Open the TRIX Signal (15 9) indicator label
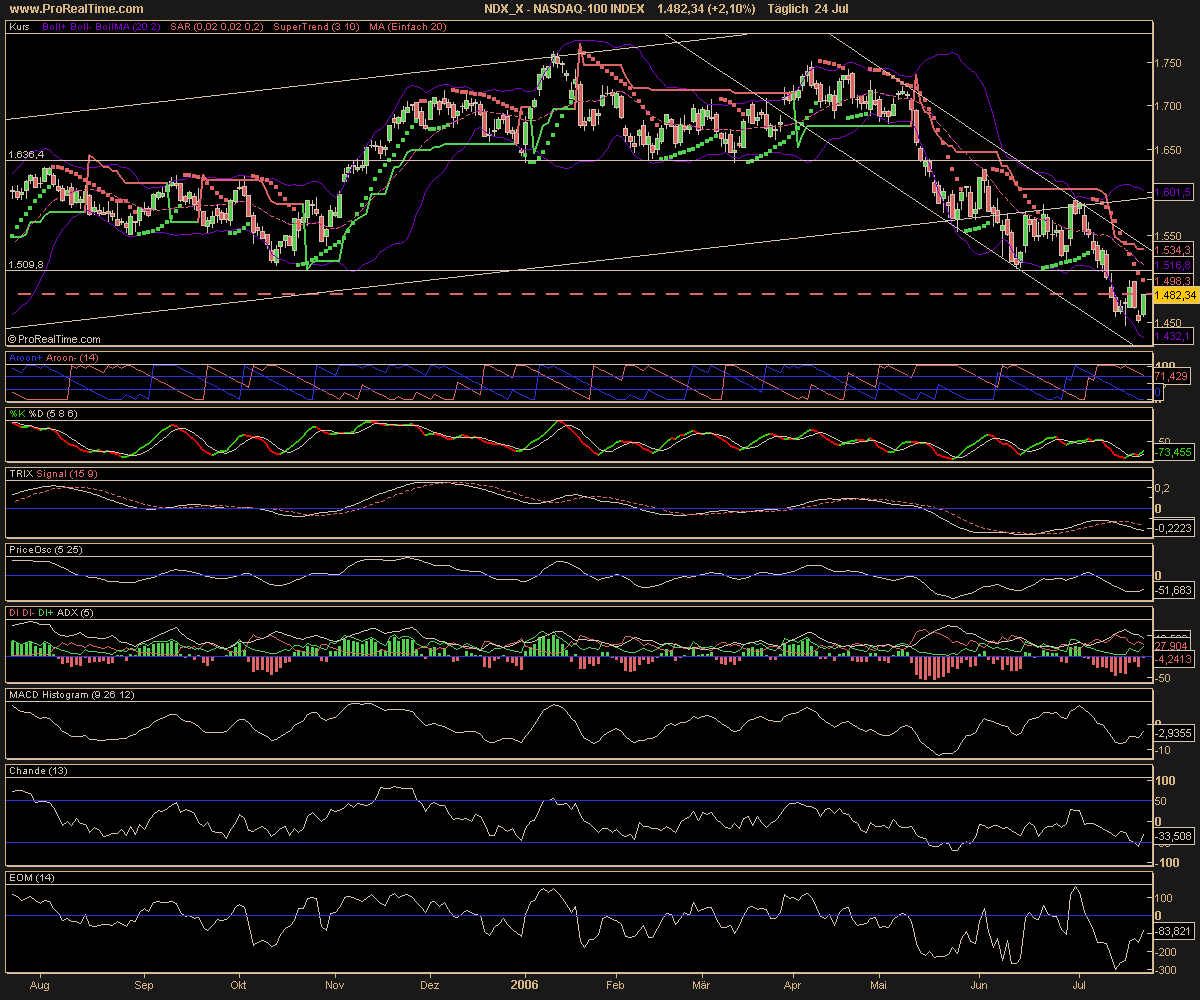1200x1000 pixels. [52, 472]
